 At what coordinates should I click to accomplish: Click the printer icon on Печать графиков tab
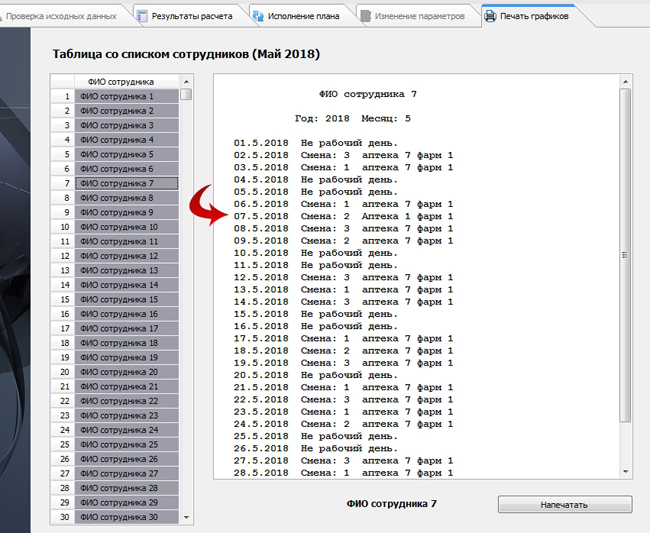click(490, 16)
